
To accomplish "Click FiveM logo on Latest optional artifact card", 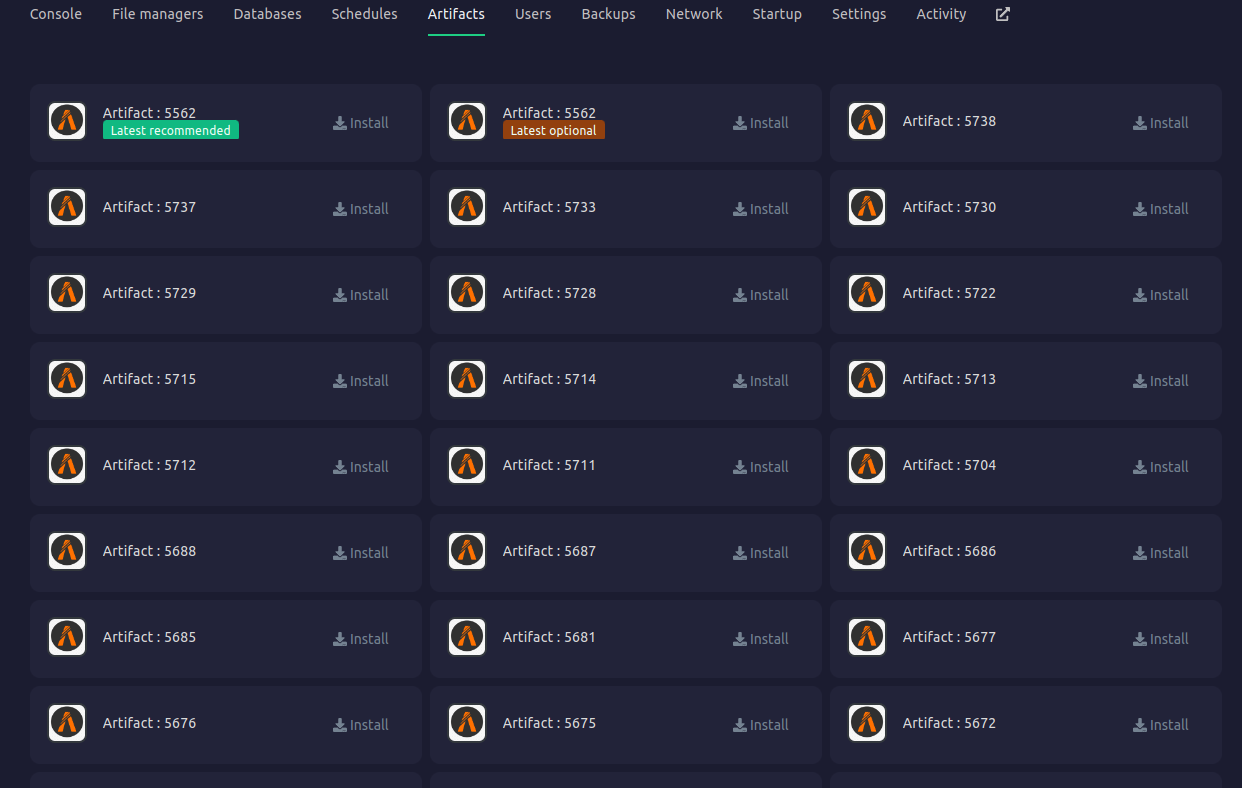I will [467, 121].
